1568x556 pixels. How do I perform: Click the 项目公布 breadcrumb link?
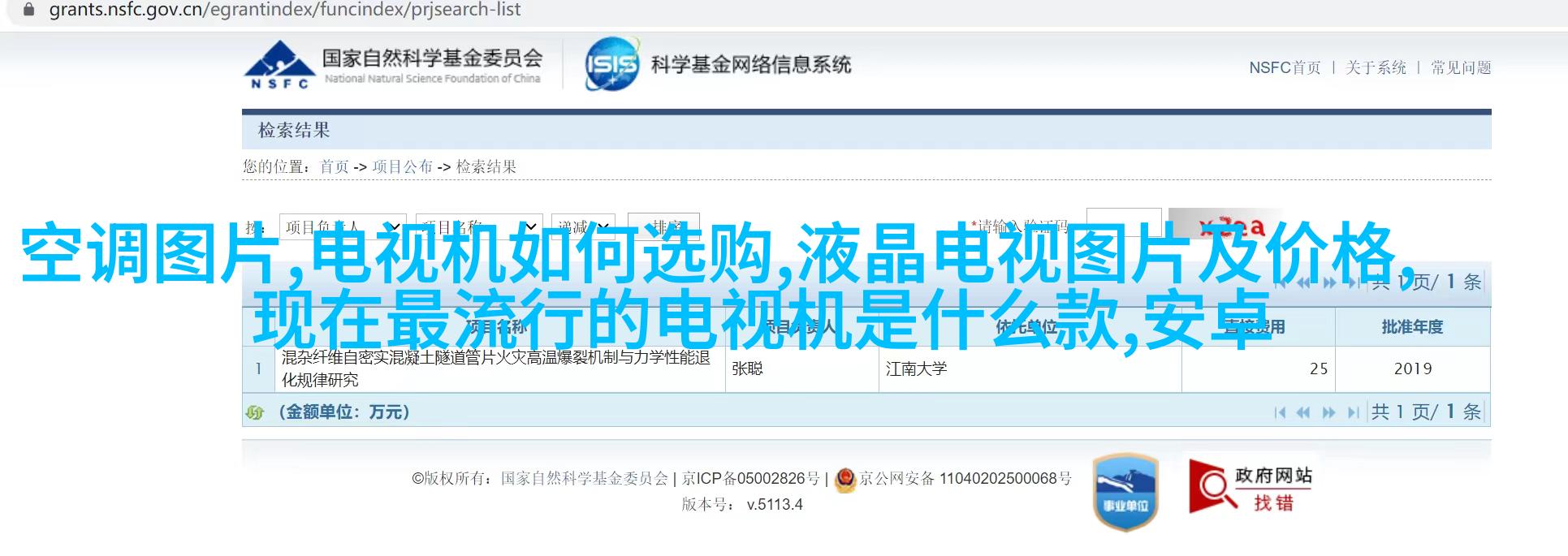[x=402, y=166]
